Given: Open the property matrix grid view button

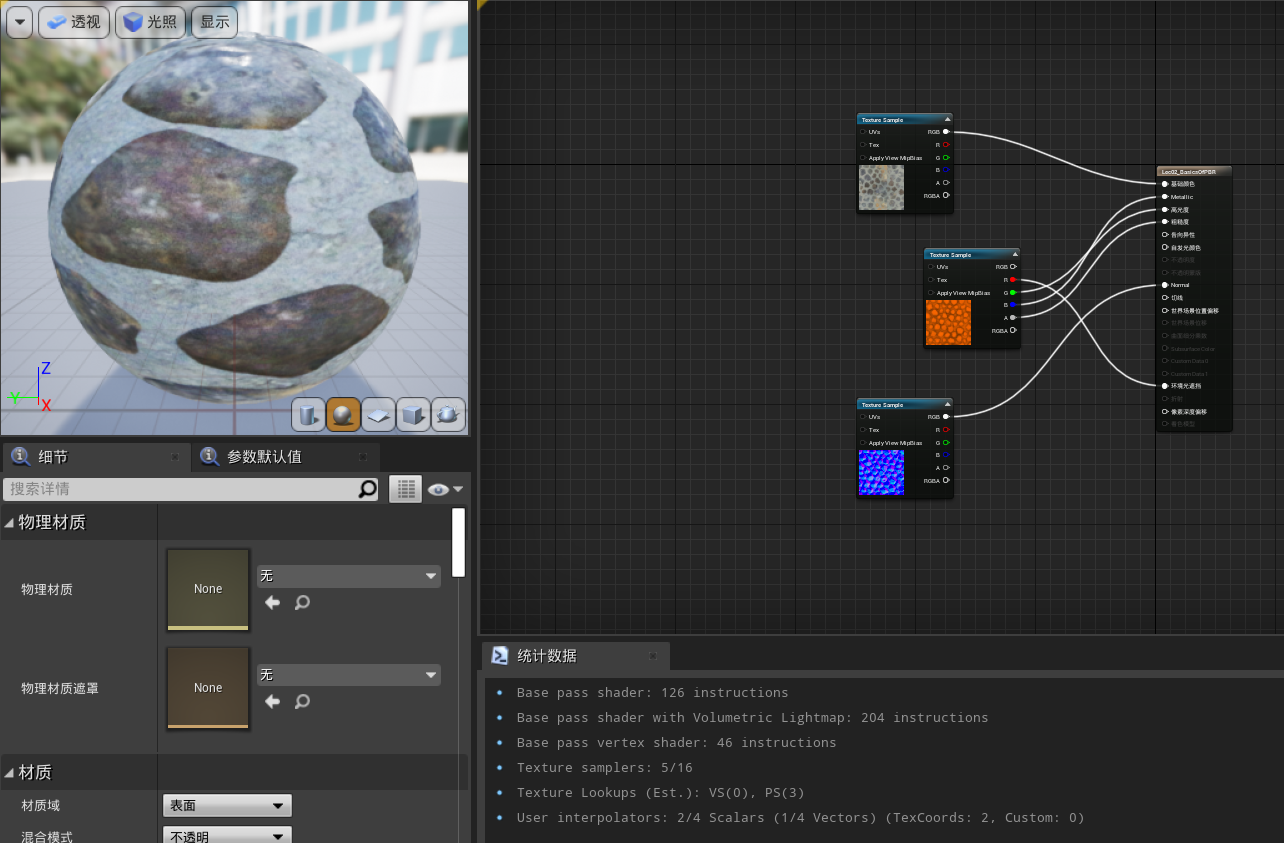Looking at the screenshot, I should [405, 489].
